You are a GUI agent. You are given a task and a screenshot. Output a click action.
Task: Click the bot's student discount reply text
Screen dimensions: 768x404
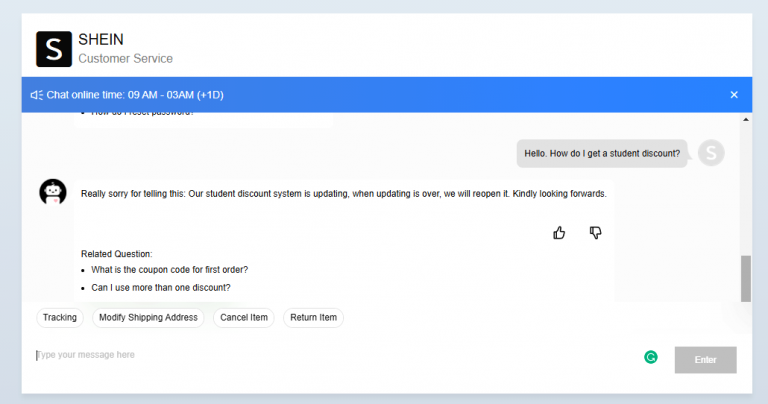pos(343,193)
